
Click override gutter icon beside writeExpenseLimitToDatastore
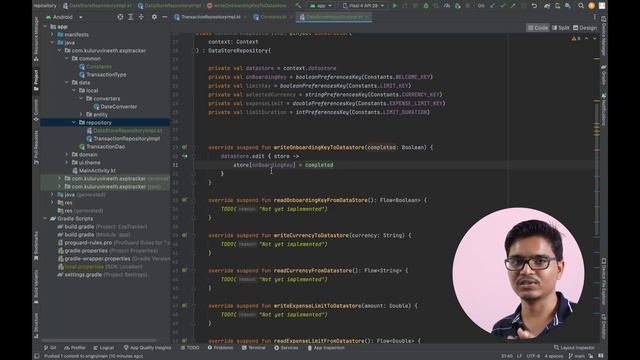click(184, 306)
